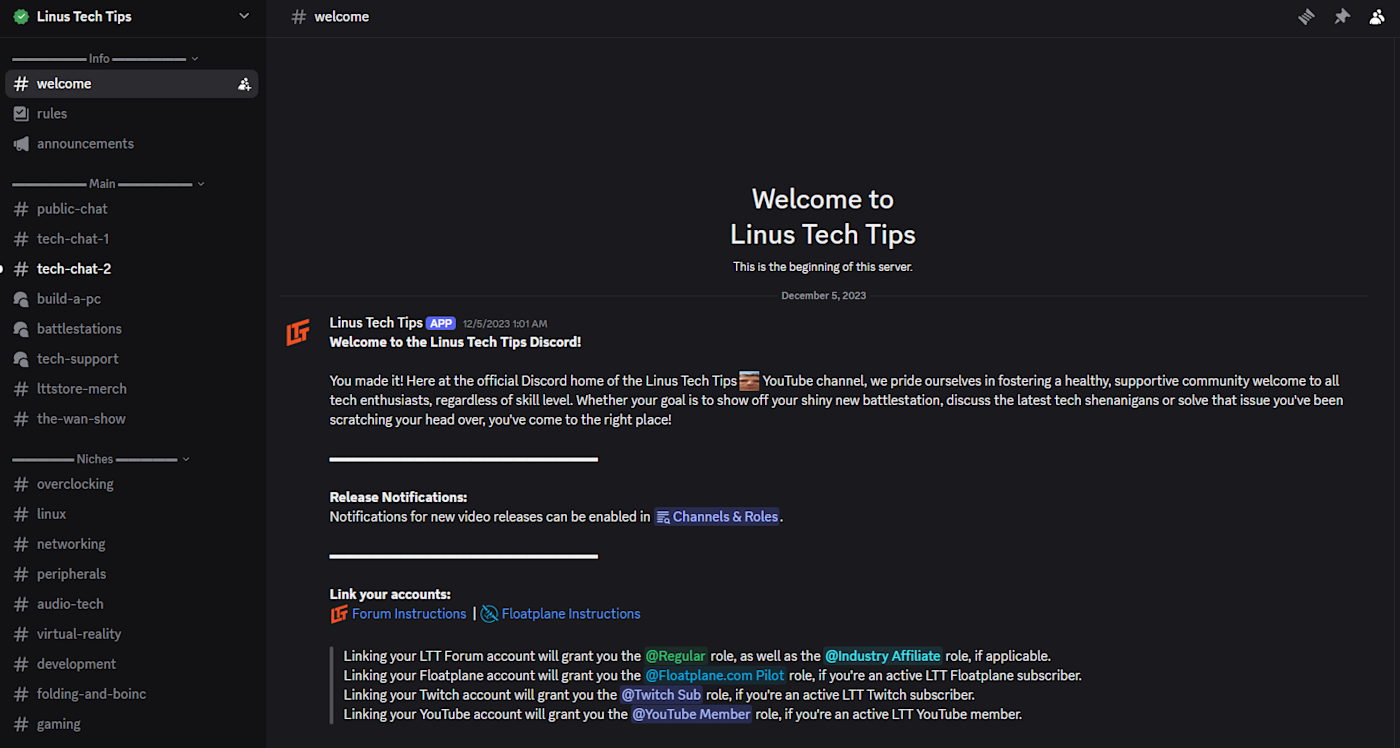Open the Threads icon in header
Screen dimensions: 1400x748
[1306, 16]
